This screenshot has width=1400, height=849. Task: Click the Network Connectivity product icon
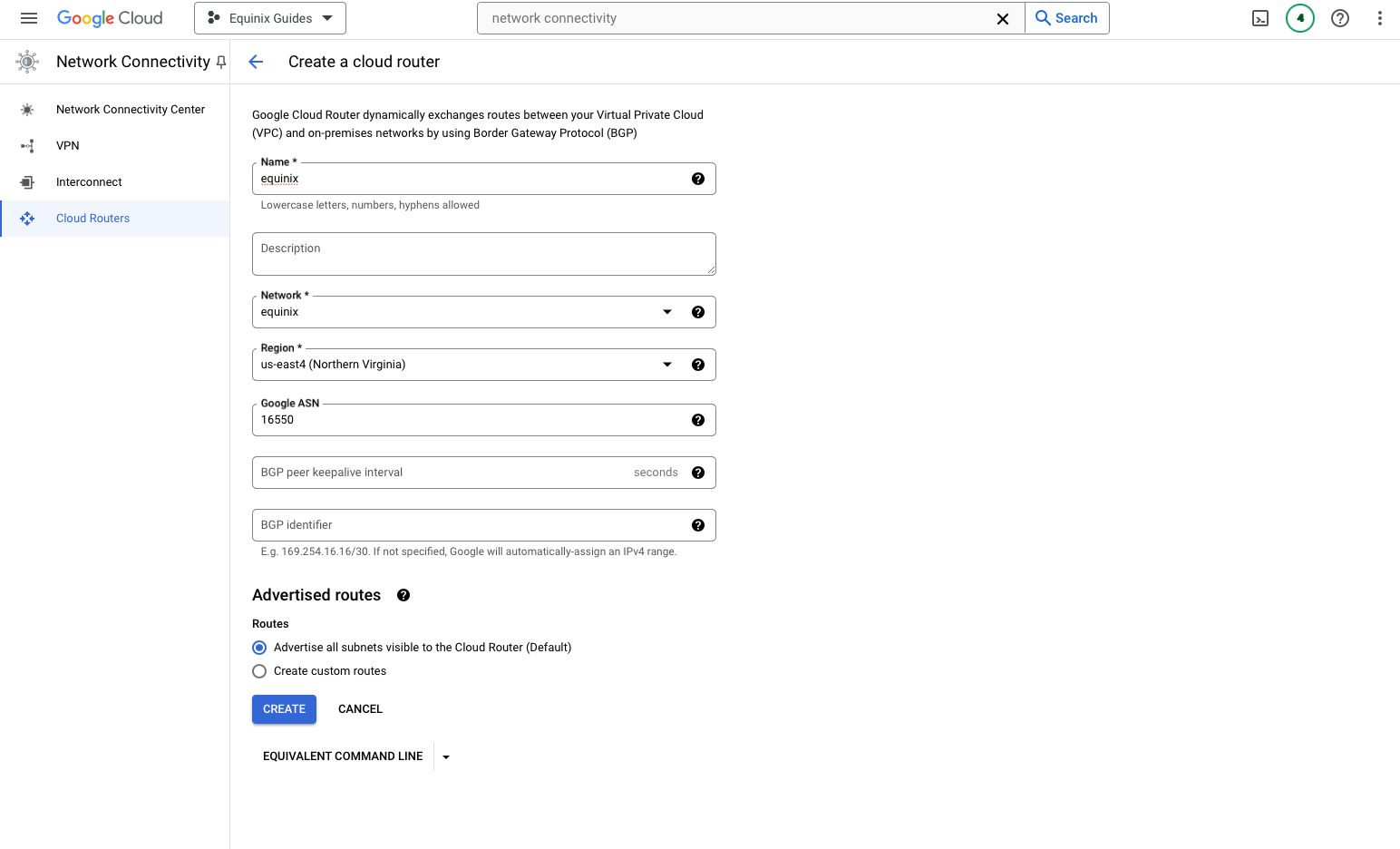click(27, 62)
